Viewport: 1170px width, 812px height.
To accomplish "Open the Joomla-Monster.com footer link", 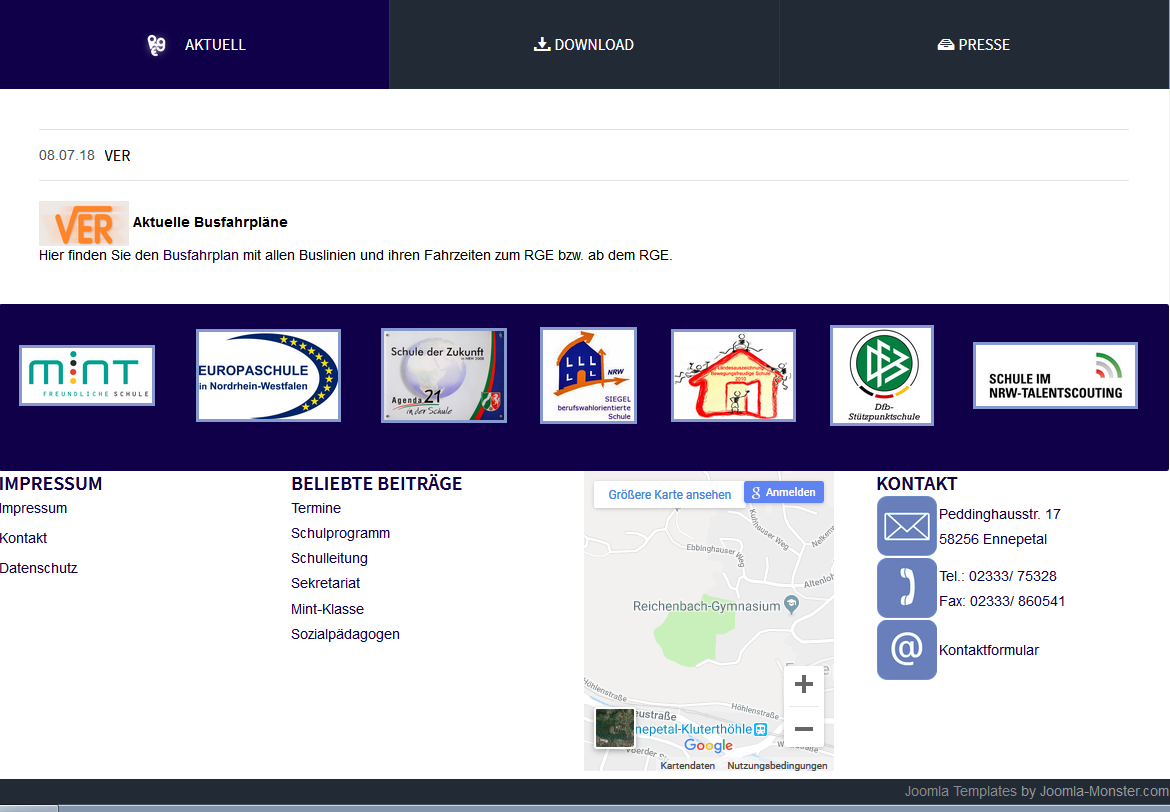I will [1104, 791].
